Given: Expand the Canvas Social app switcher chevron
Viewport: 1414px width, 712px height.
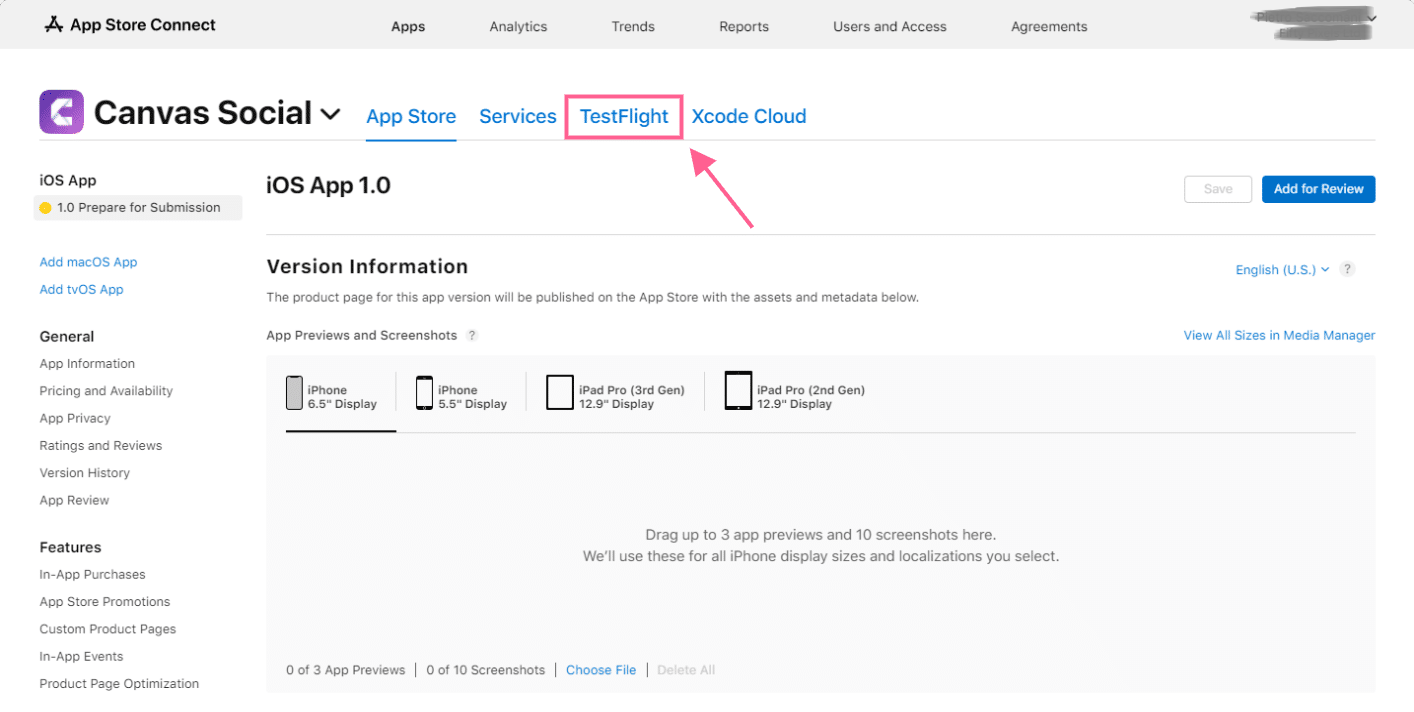Looking at the screenshot, I should 331,114.
